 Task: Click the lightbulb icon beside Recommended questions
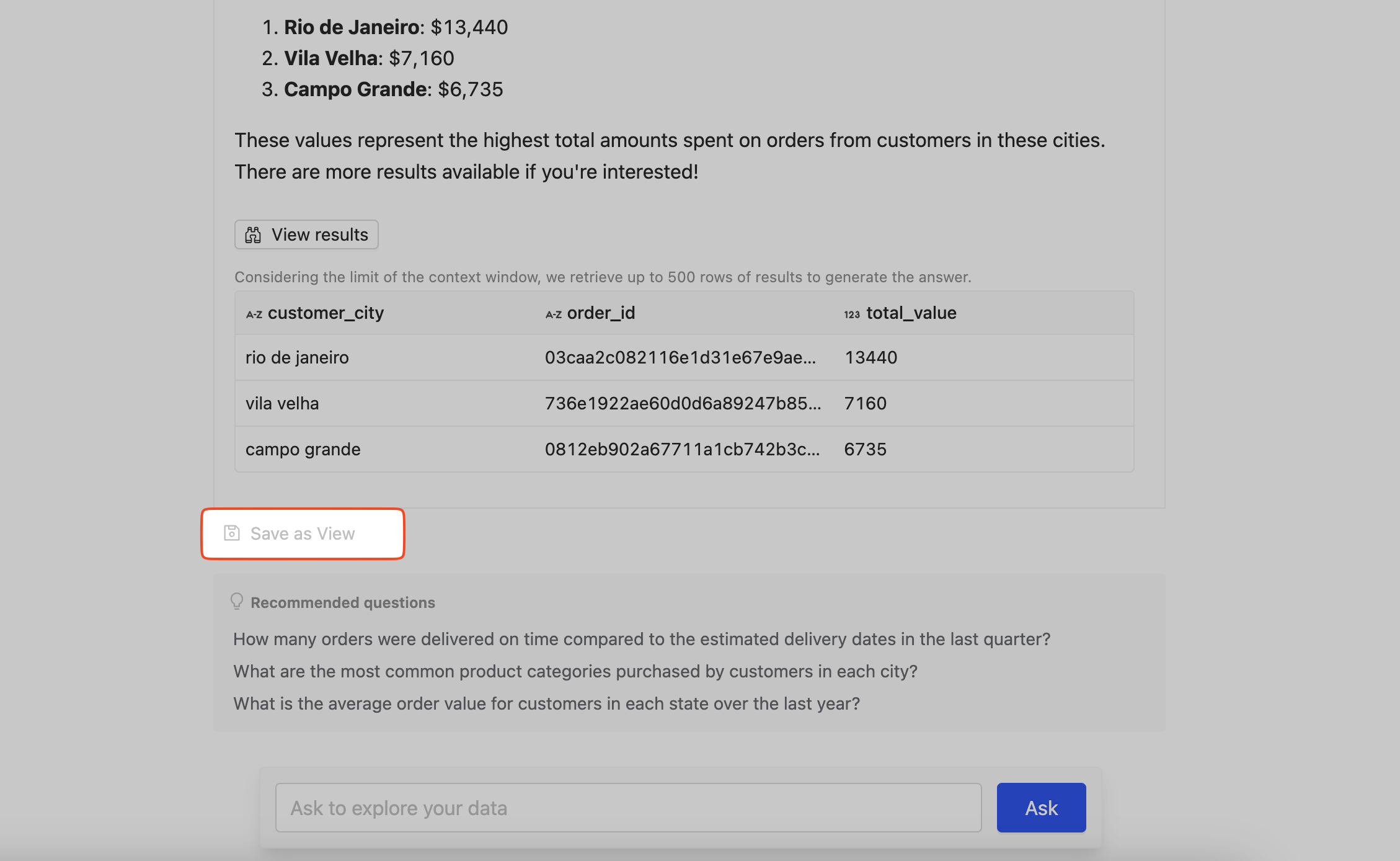237,602
